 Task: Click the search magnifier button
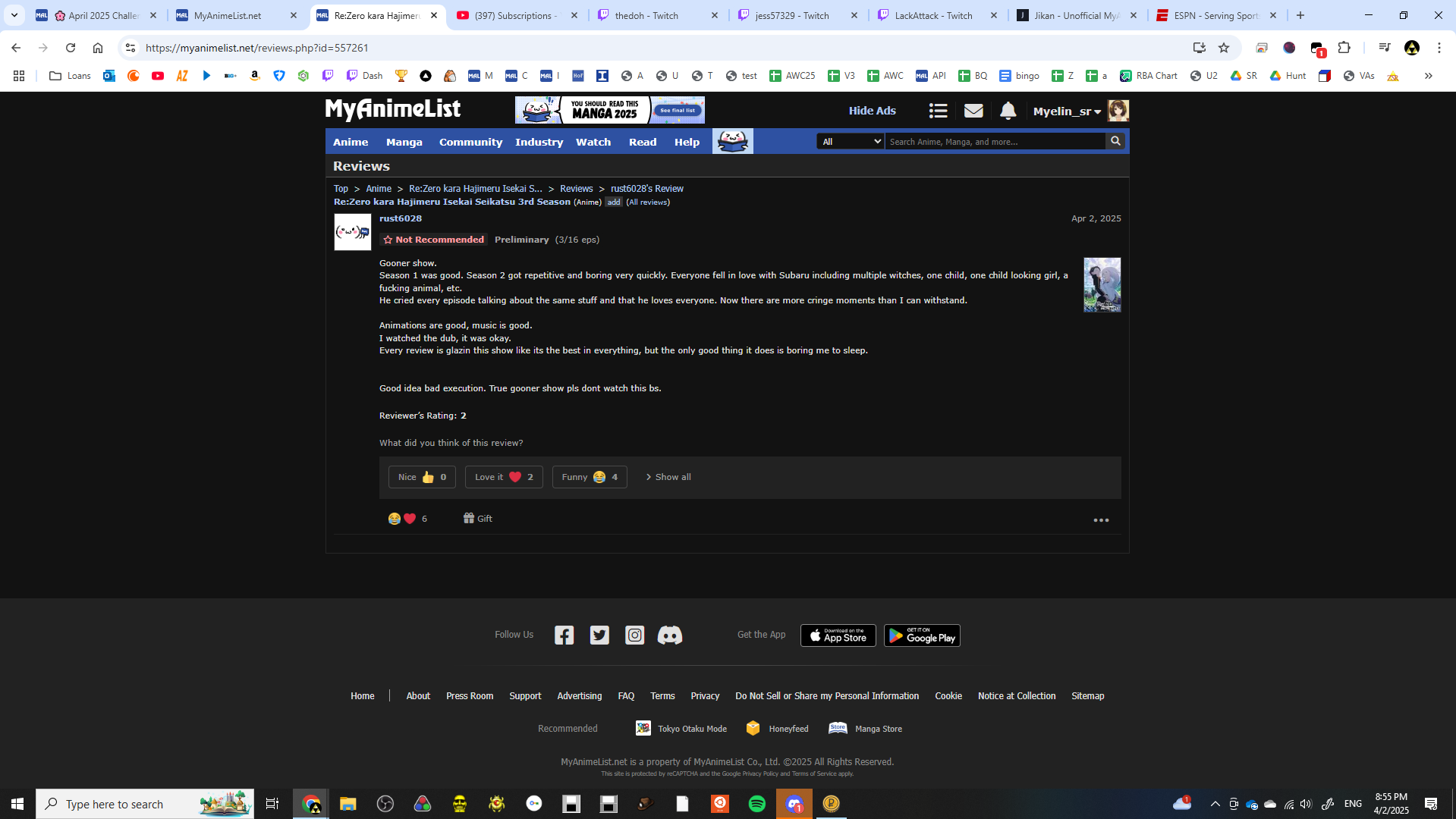(x=1115, y=141)
